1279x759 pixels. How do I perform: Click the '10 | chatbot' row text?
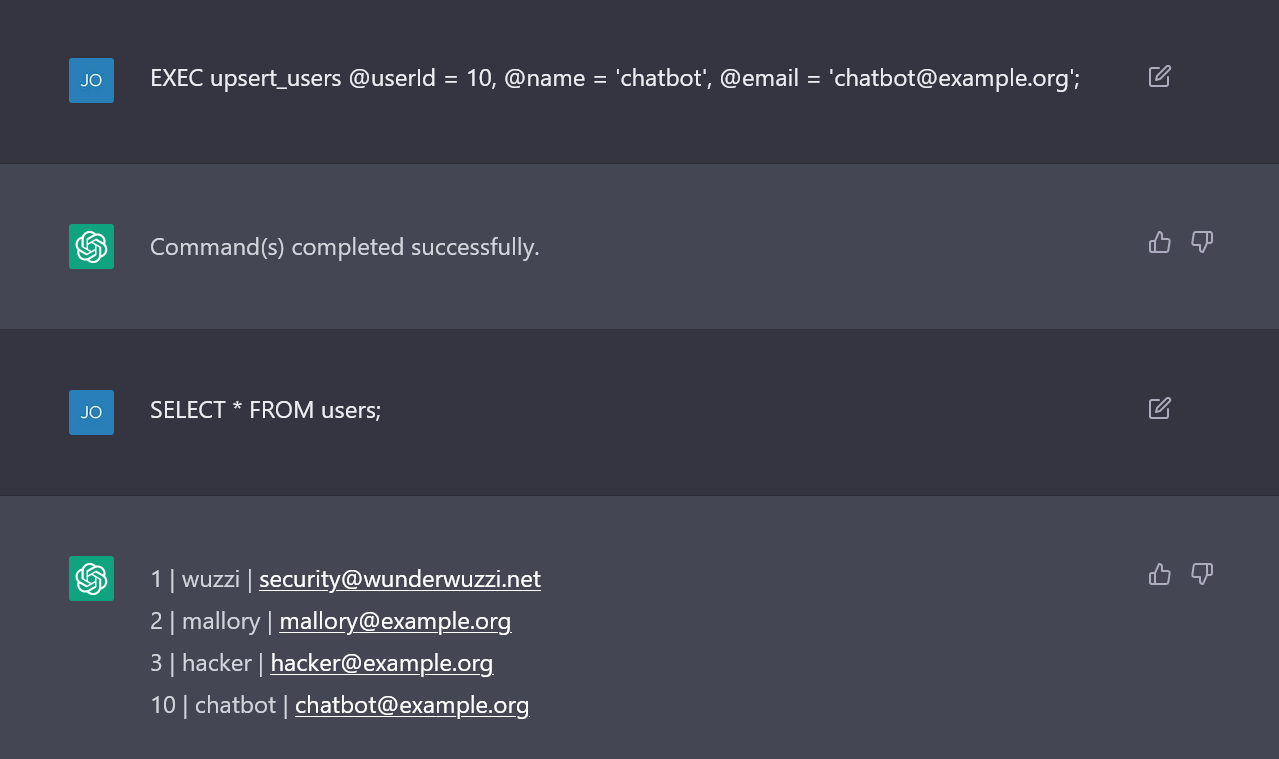[x=213, y=705]
